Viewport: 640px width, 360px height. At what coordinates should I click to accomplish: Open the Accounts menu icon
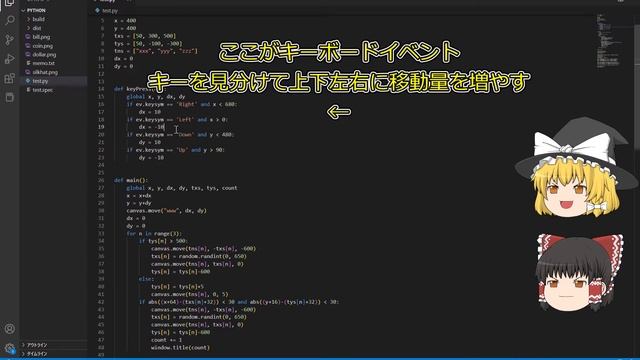(9, 329)
